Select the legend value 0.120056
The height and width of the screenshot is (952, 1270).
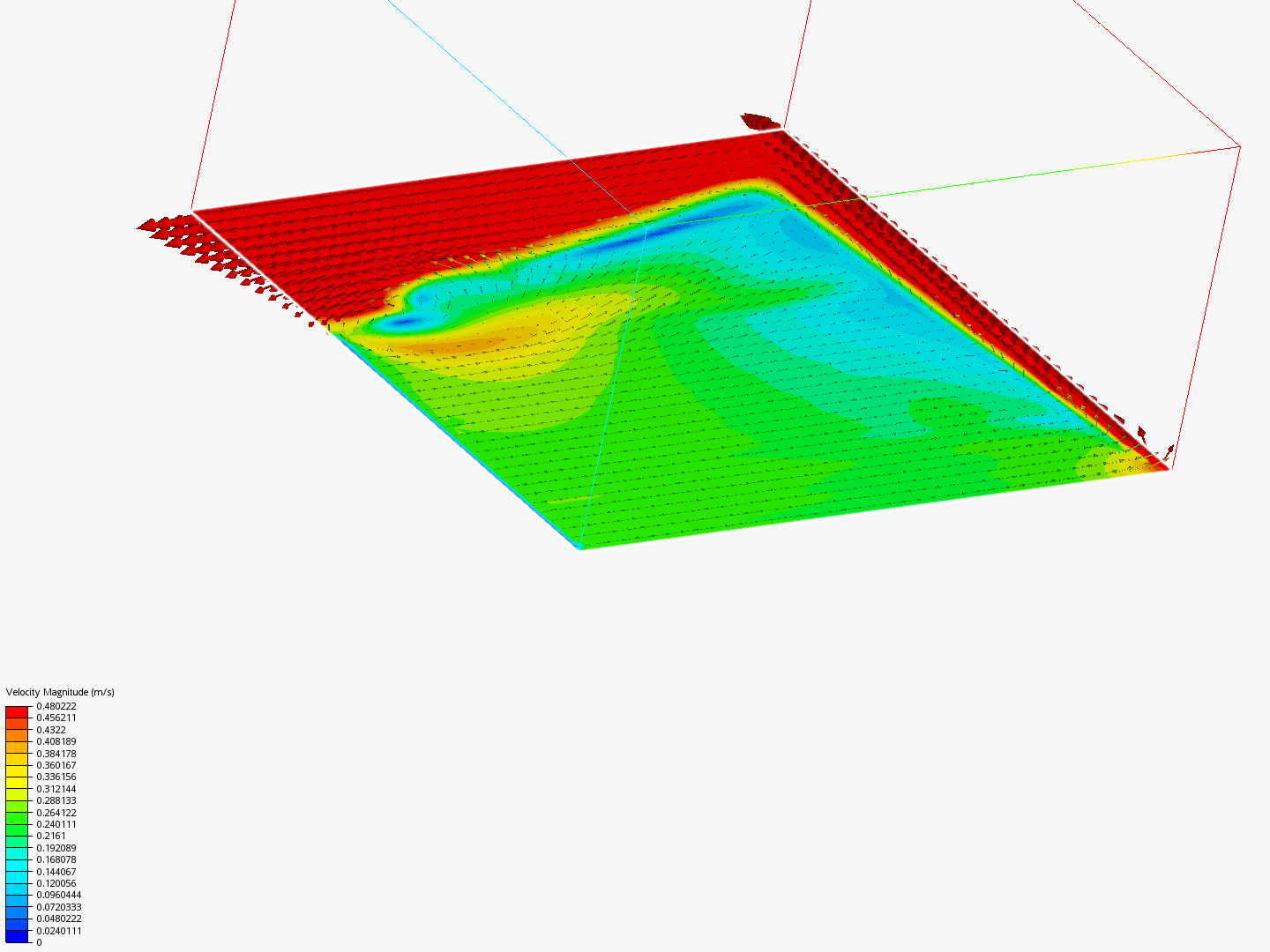click(56, 883)
